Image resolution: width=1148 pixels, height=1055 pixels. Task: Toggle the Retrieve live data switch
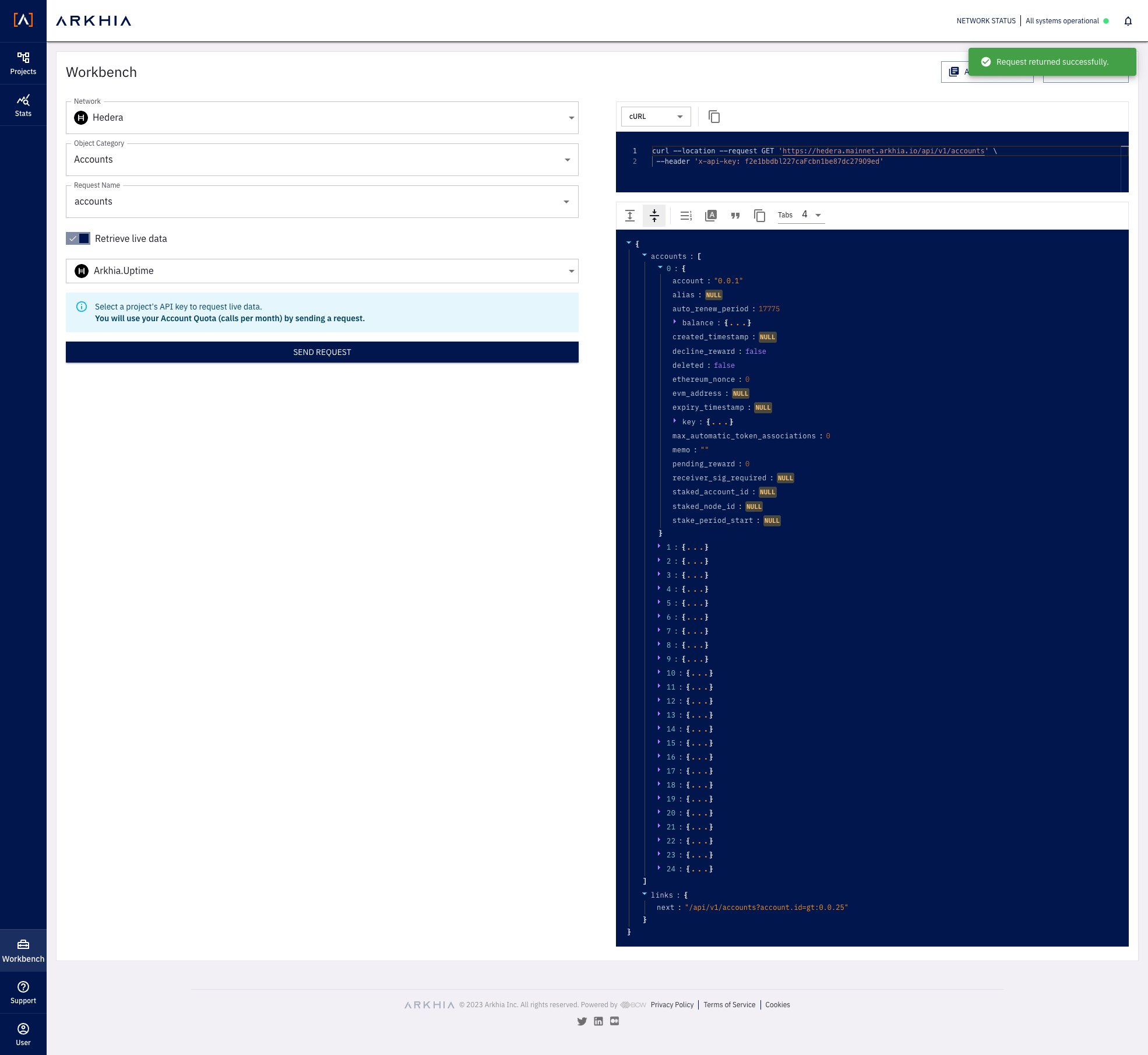click(x=78, y=238)
